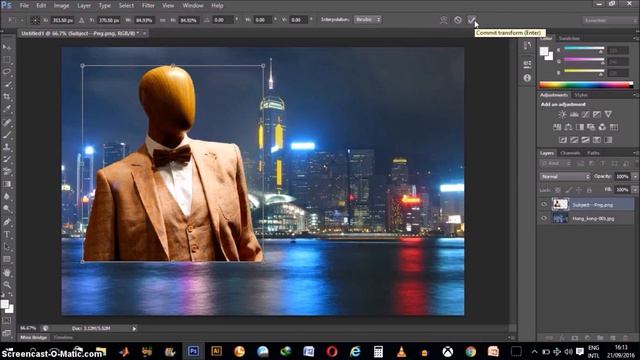This screenshot has height=360, width=640.
Task: Open the Info collapsed panel icon
Action: 527,78
